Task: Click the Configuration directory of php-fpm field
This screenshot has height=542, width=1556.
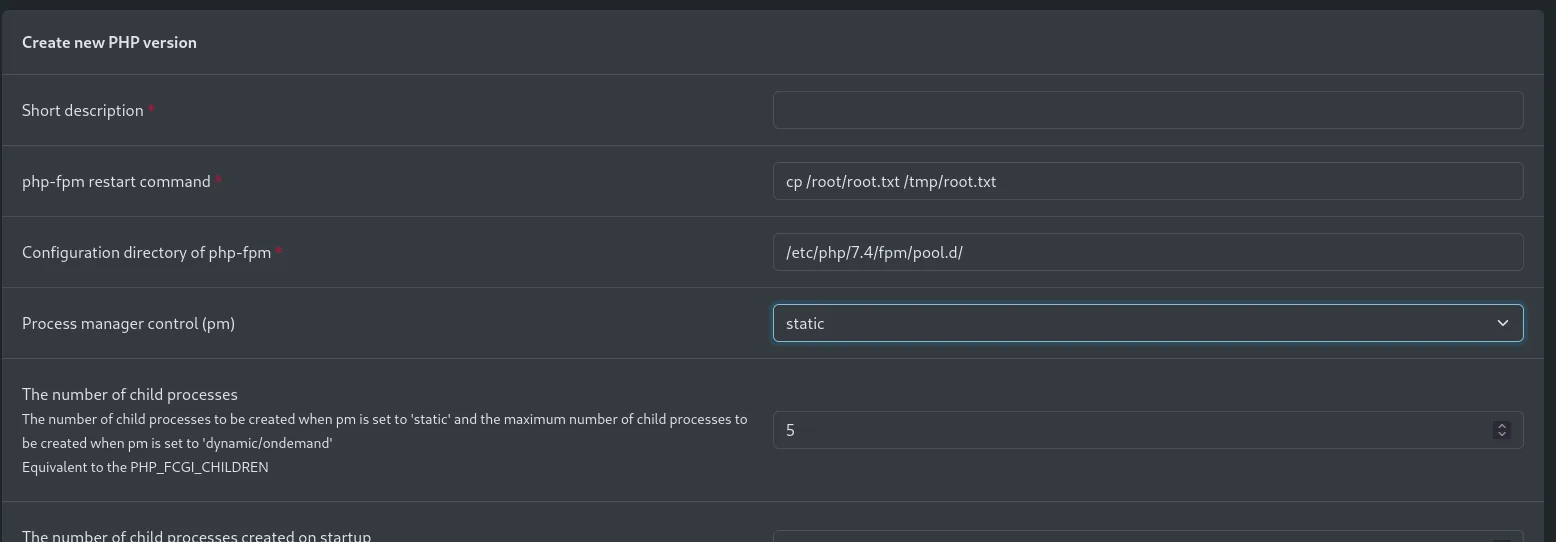Action: 1148,252
